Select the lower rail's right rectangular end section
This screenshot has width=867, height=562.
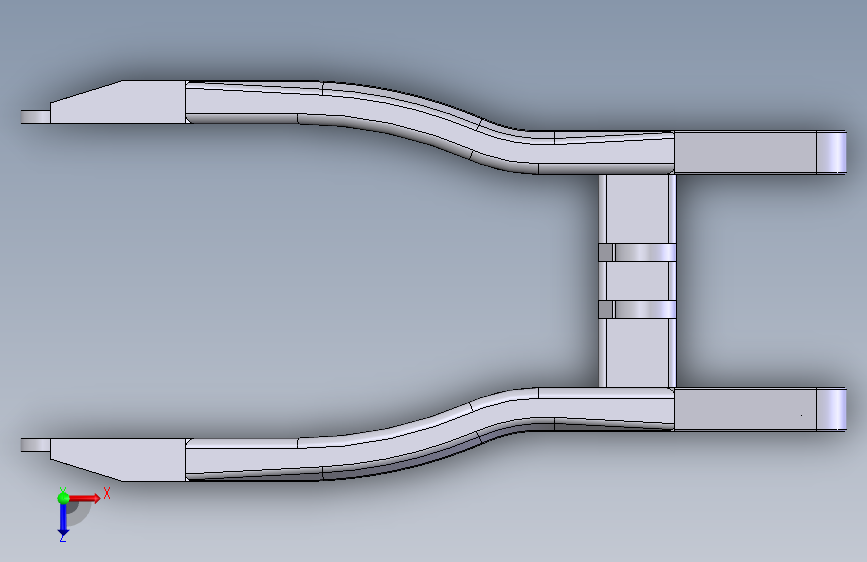[745, 409]
